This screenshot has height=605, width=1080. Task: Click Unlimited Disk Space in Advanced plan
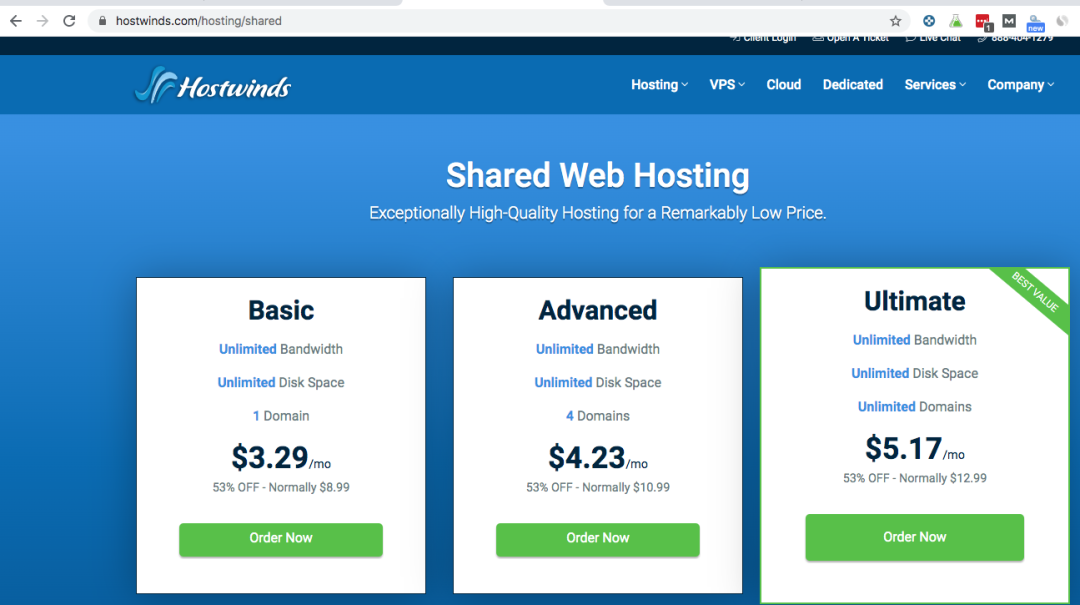click(598, 382)
